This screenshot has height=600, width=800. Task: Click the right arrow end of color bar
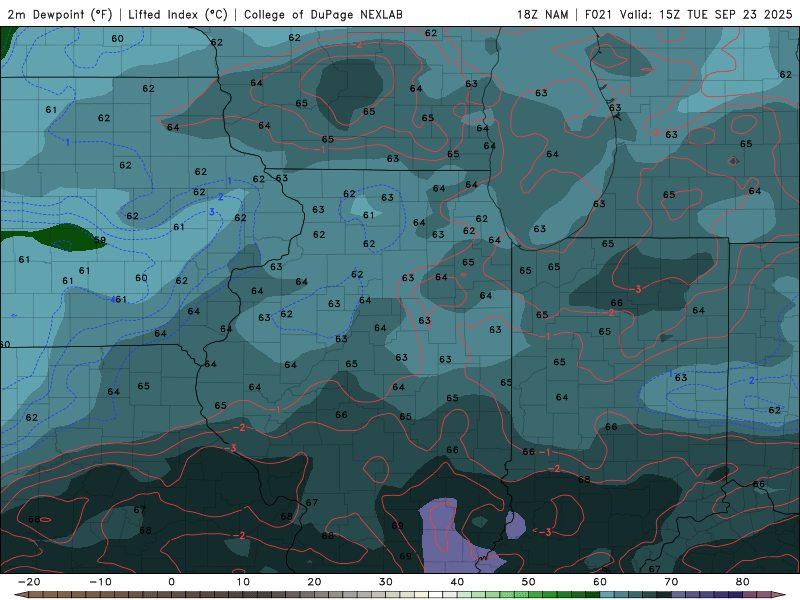coord(779,595)
